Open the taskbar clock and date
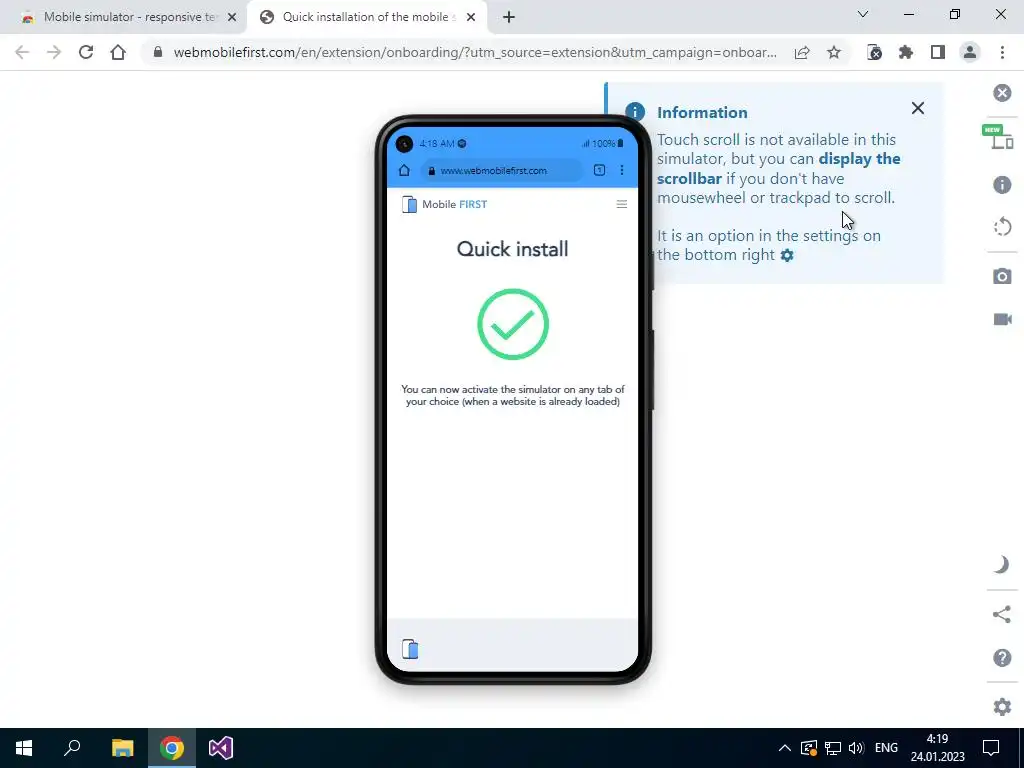 (x=937, y=748)
